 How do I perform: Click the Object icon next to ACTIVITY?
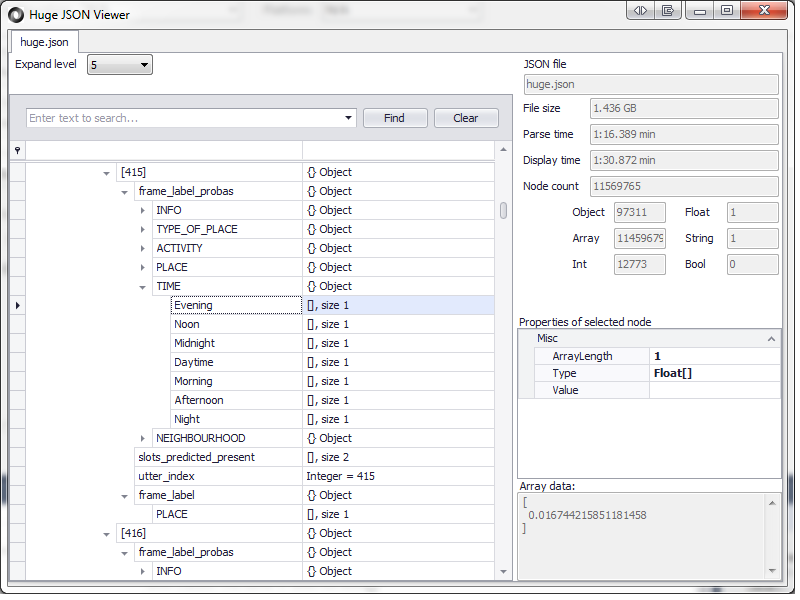point(311,248)
